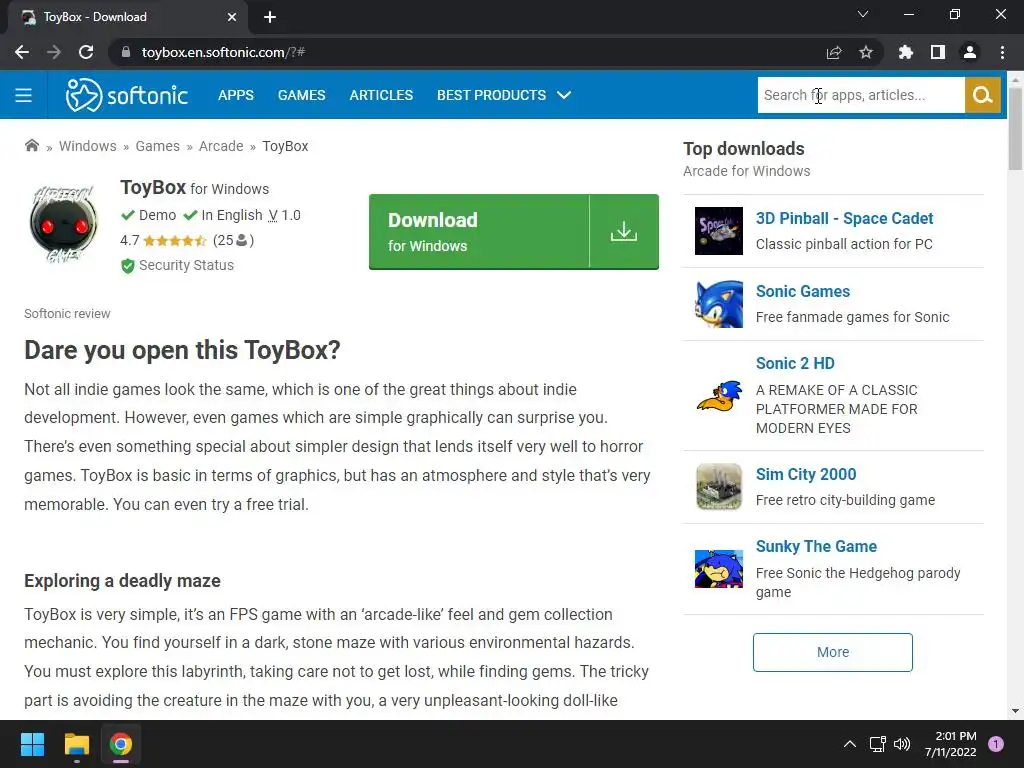The width and height of the screenshot is (1024, 768).
Task: Click the user votes icon beside 25
Action: (242, 240)
